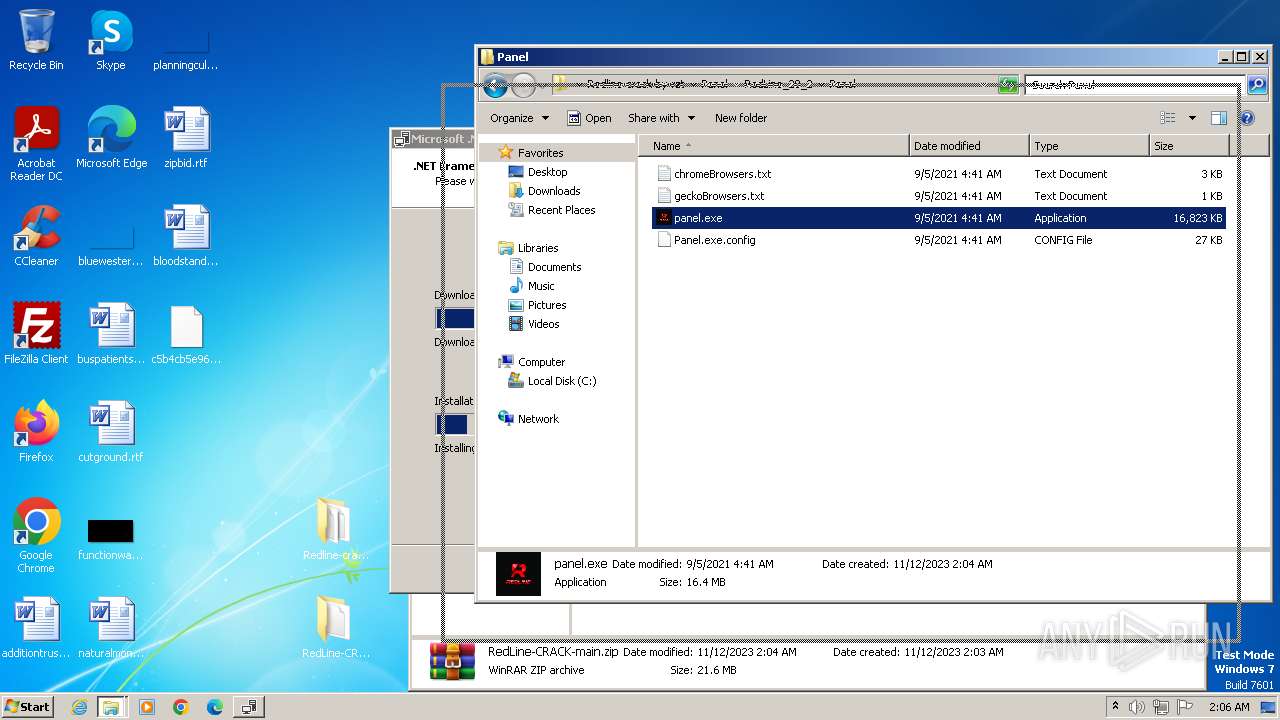Open the view options dropdown arrow
The image size is (1280, 720).
tap(1192, 118)
